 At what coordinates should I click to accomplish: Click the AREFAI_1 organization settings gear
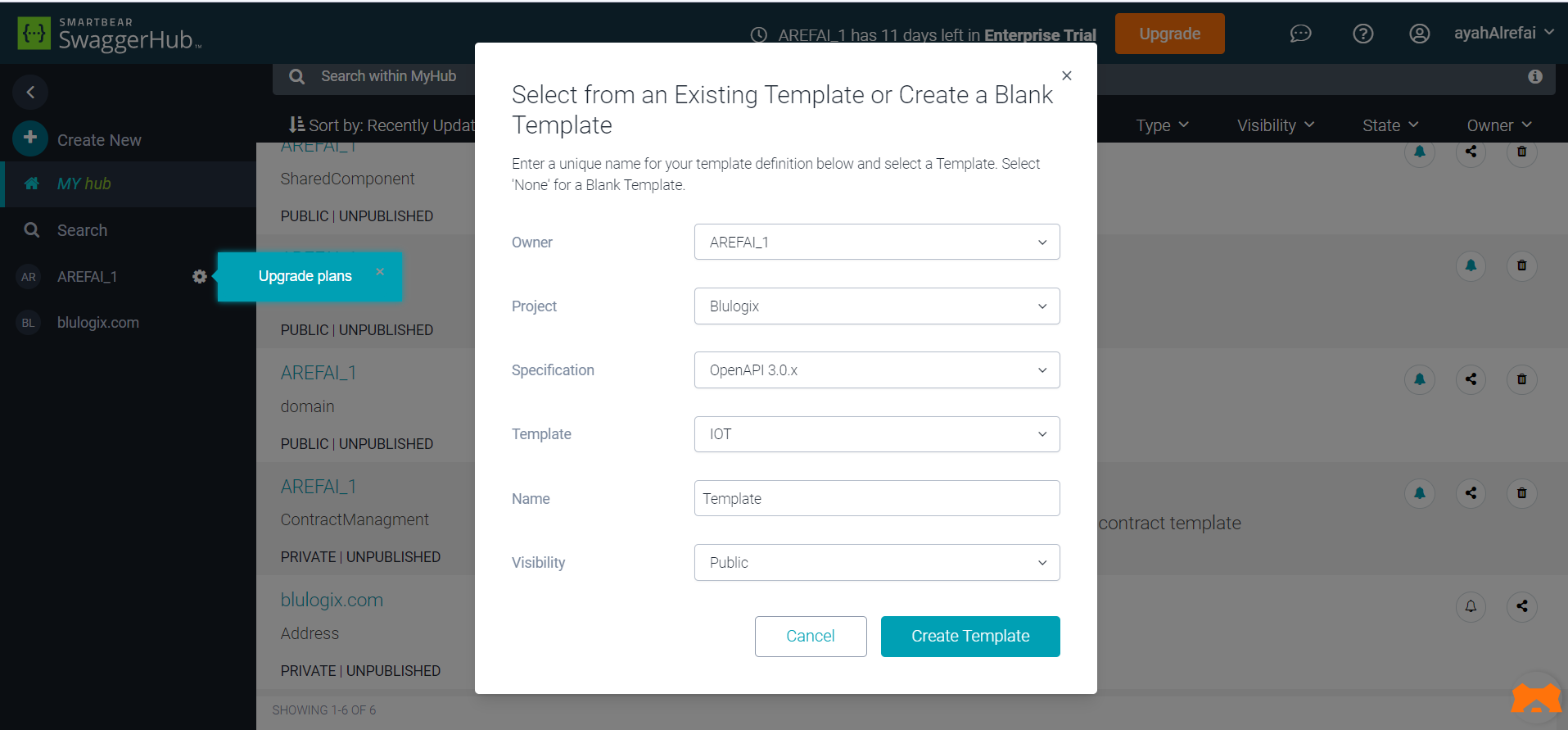point(199,277)
